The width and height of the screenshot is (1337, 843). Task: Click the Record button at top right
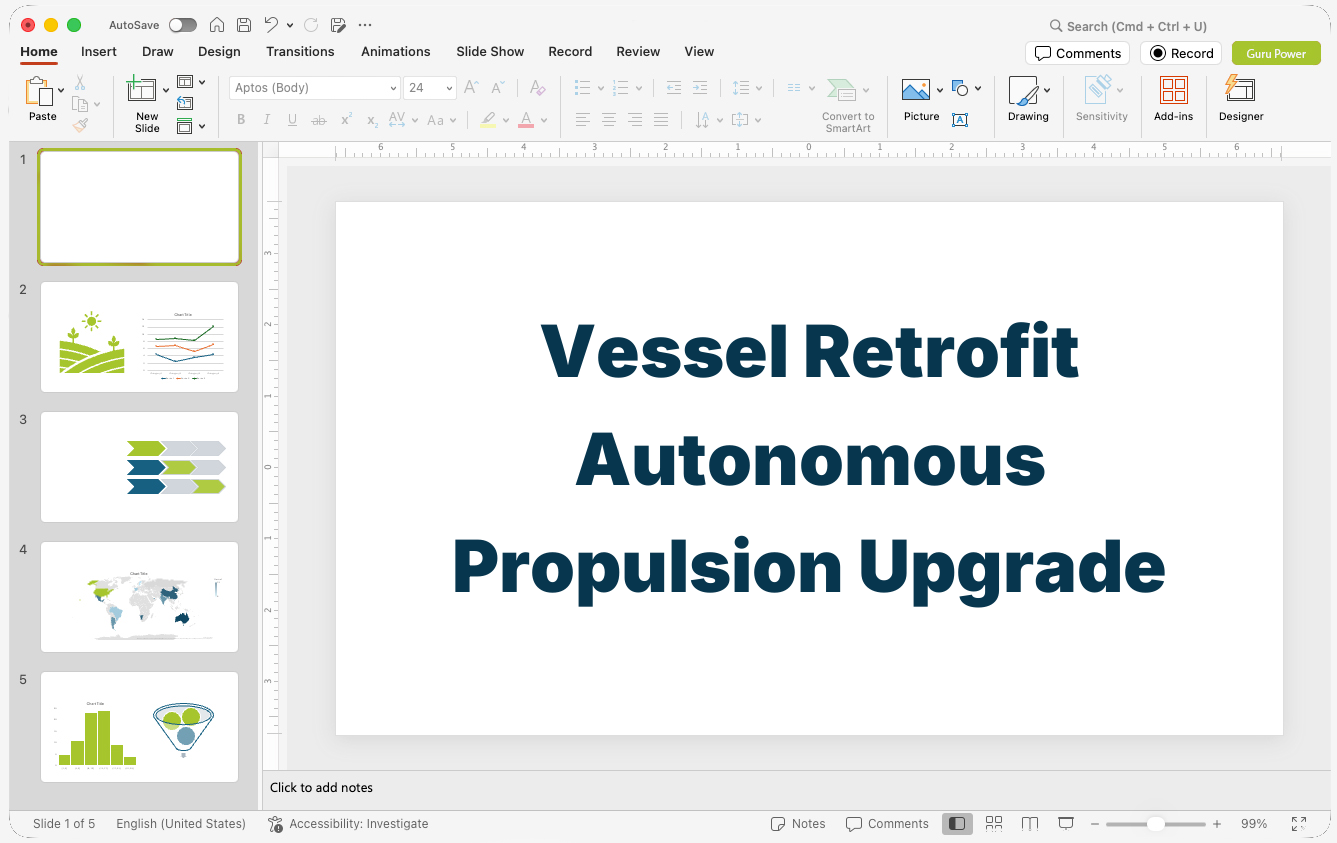(1181, 53)
